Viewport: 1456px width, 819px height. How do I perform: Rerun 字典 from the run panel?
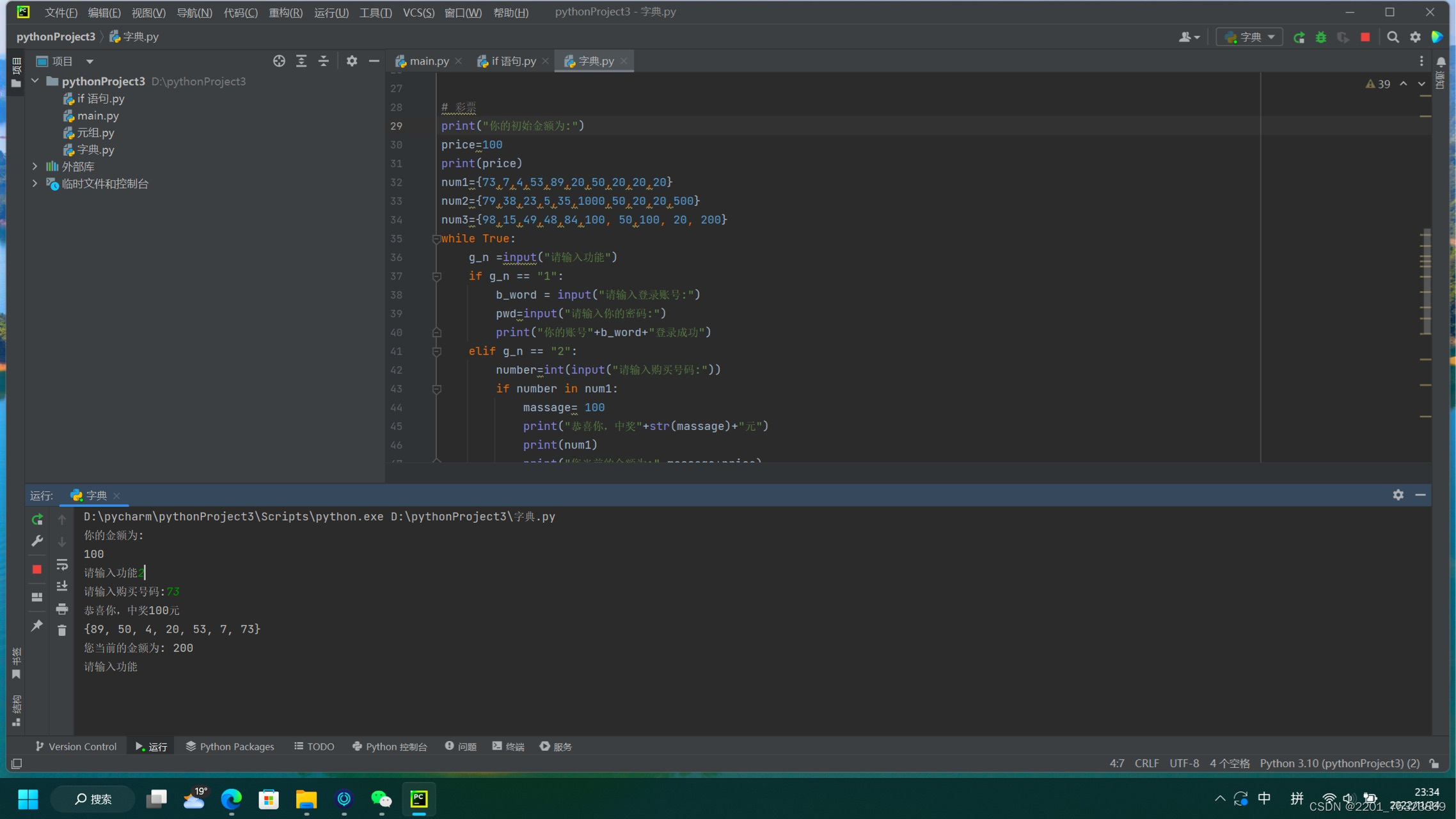(37, 519)
